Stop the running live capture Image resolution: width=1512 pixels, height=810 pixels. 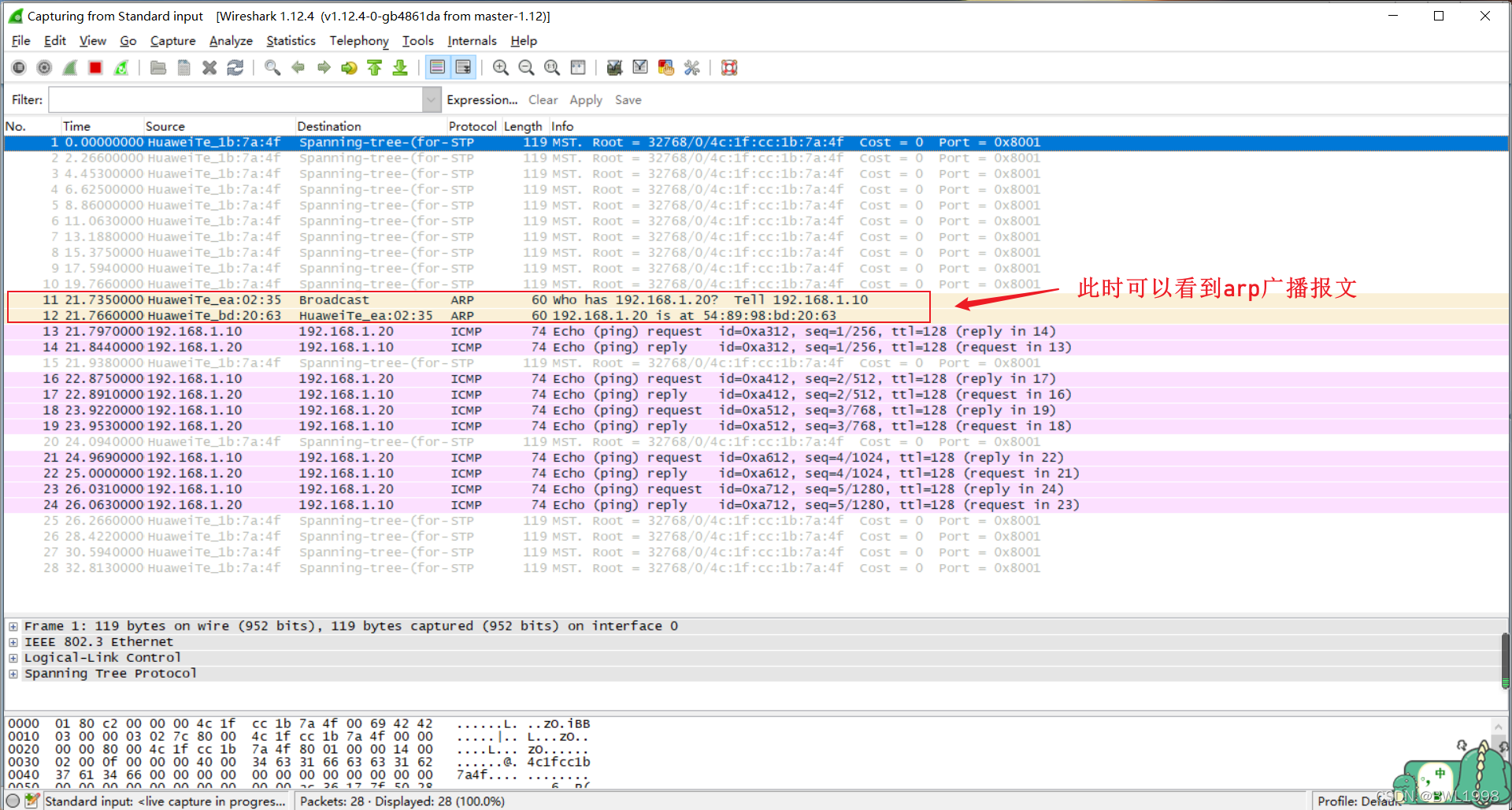[95, 68]
